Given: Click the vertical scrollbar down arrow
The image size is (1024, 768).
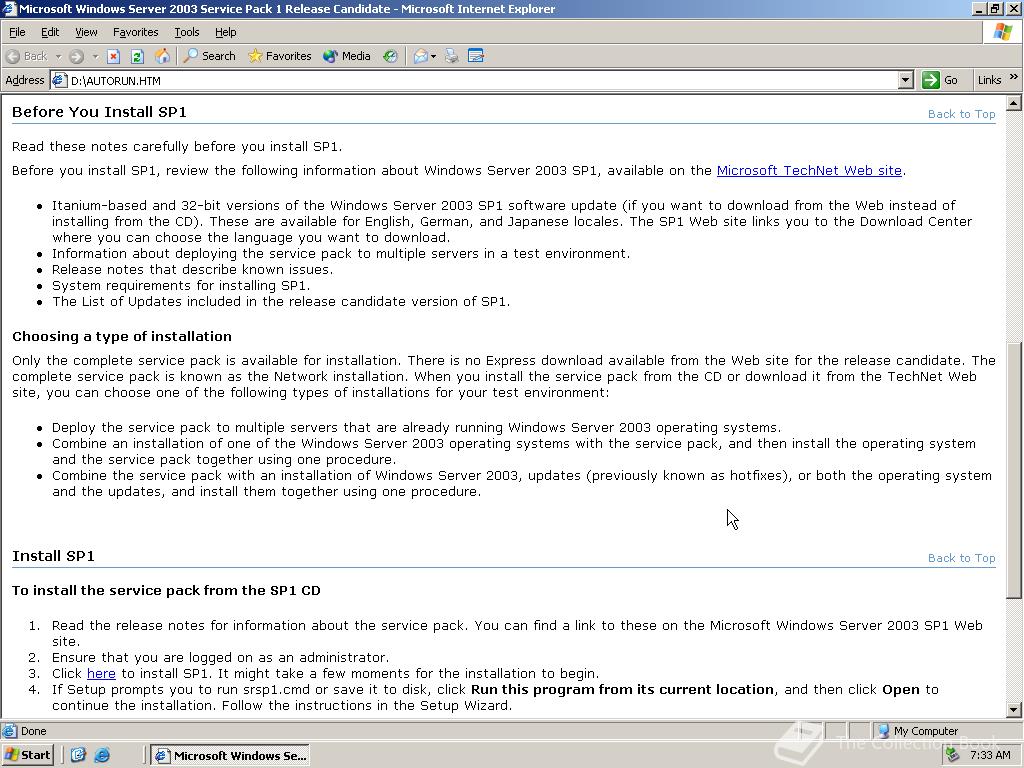Looking at the screenshot, I should (x=1014, y=709).
